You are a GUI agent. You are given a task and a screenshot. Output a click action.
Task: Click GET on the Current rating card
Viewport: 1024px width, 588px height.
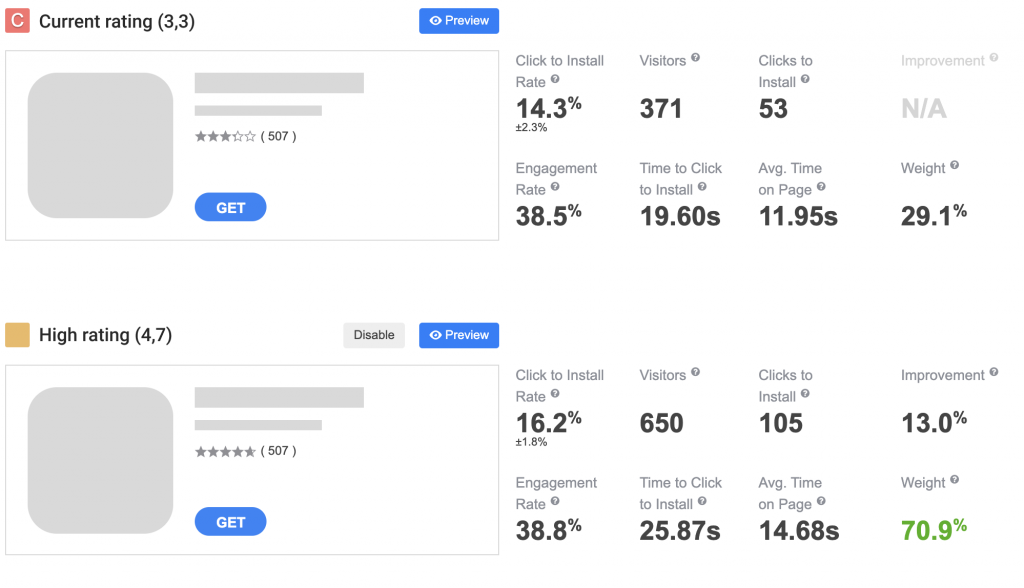click(x=230, y=207)
